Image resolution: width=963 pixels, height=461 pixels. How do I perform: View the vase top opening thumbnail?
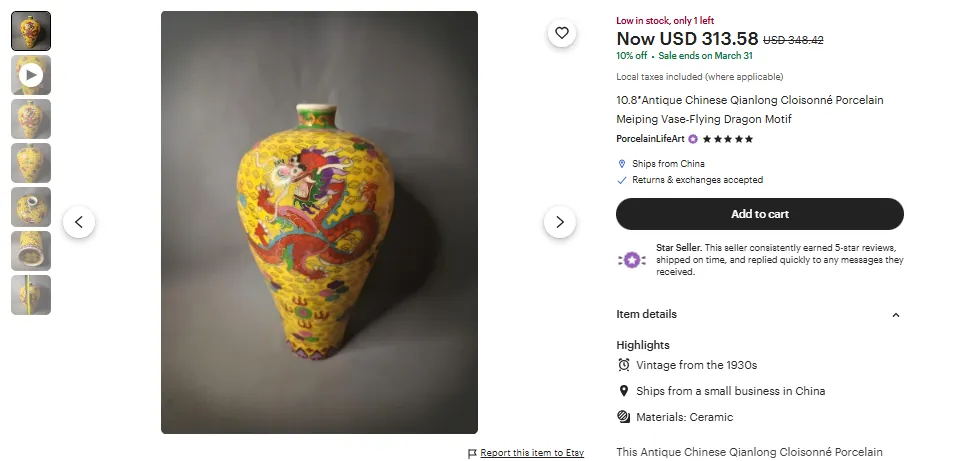coord(31,207)
